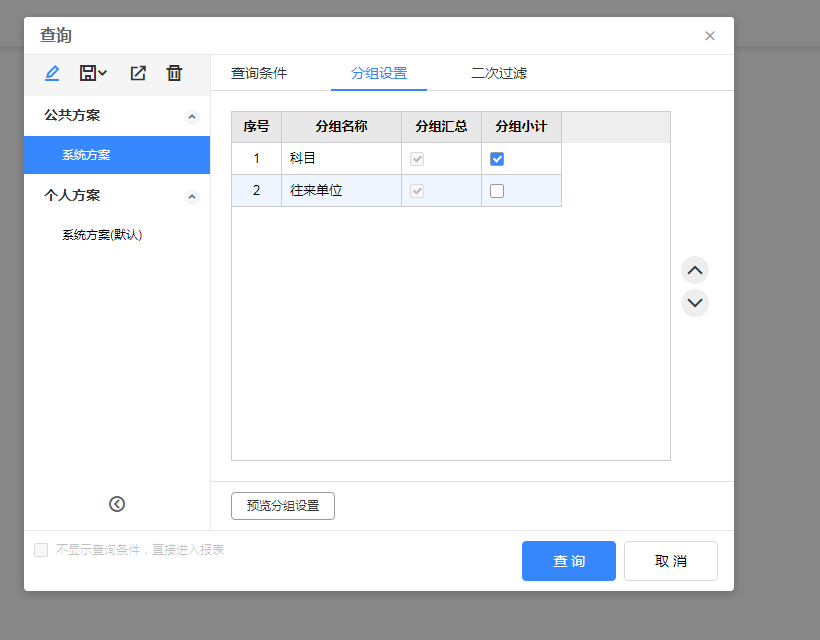
Task: Click 预览分组设置 button
Action: pyautogui.click(x=283, y=506)
